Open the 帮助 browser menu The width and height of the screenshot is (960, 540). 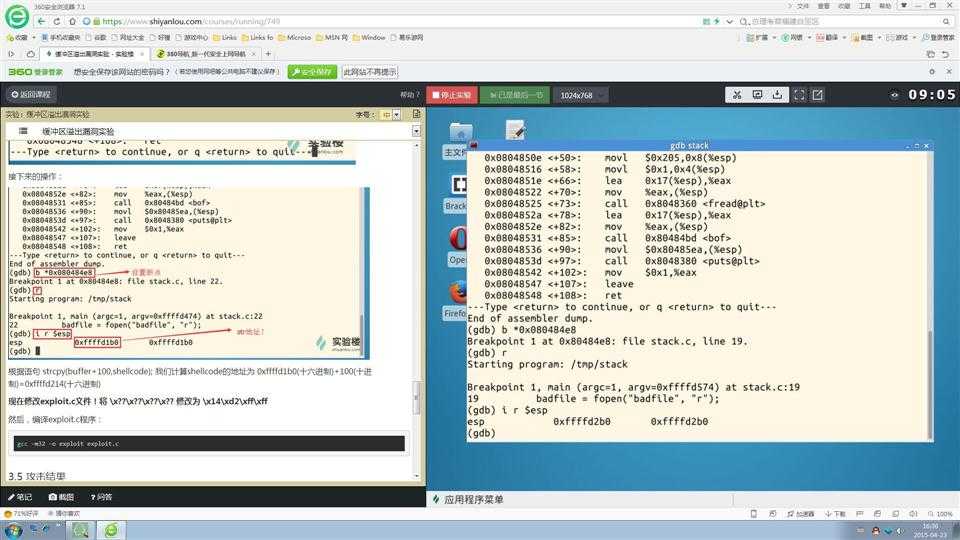[x=885, y=6]
